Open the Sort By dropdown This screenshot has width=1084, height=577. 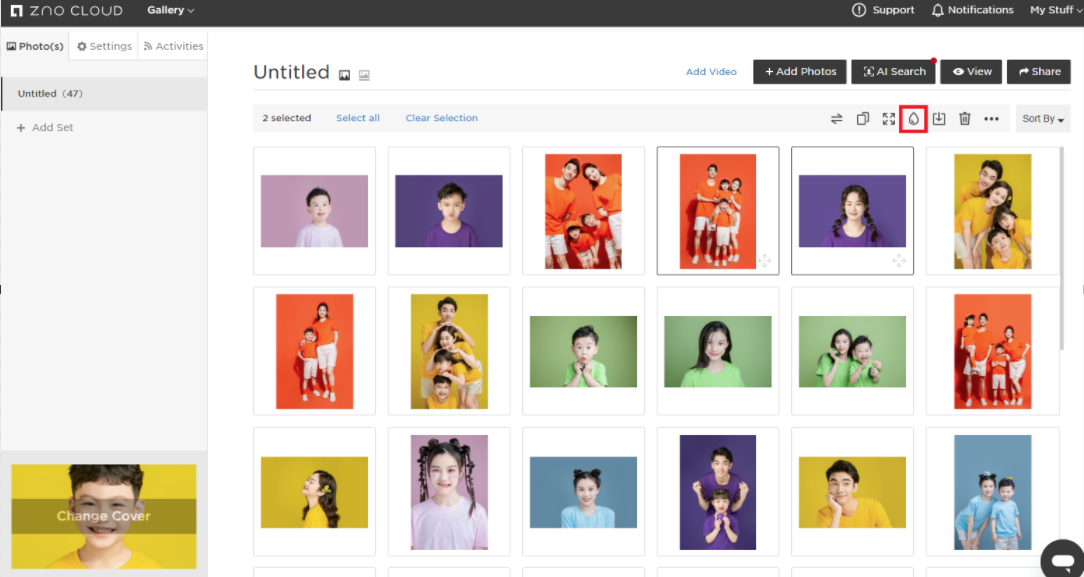click(1043, 119)
